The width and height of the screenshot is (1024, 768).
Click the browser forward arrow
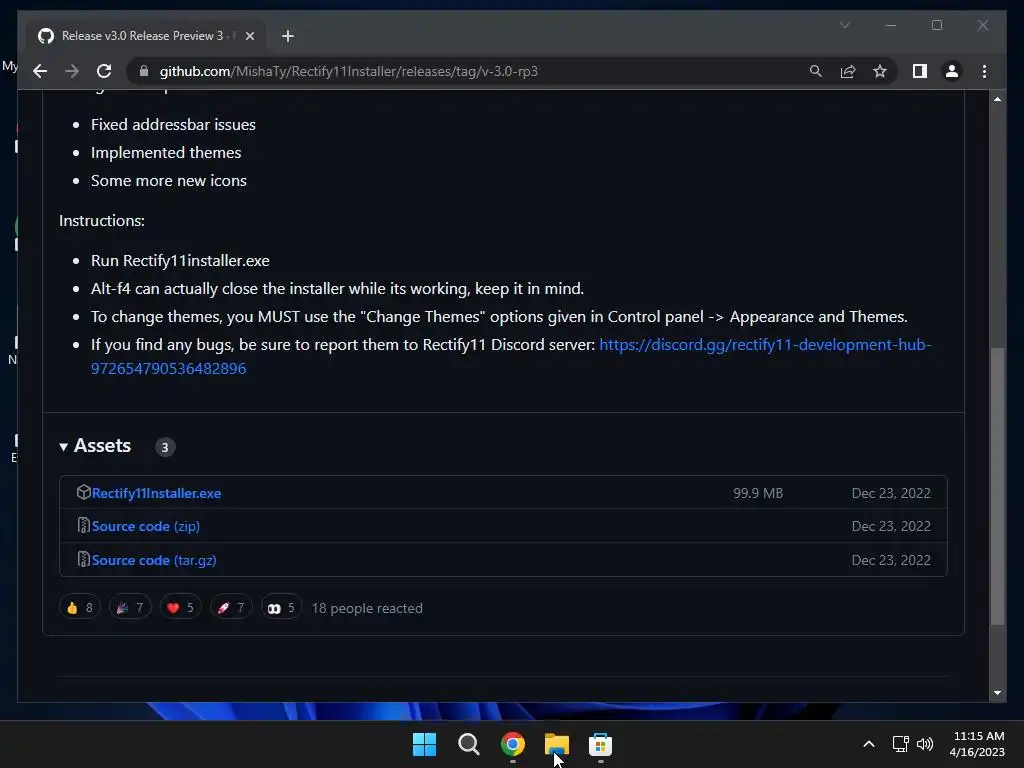pos(72,71)
